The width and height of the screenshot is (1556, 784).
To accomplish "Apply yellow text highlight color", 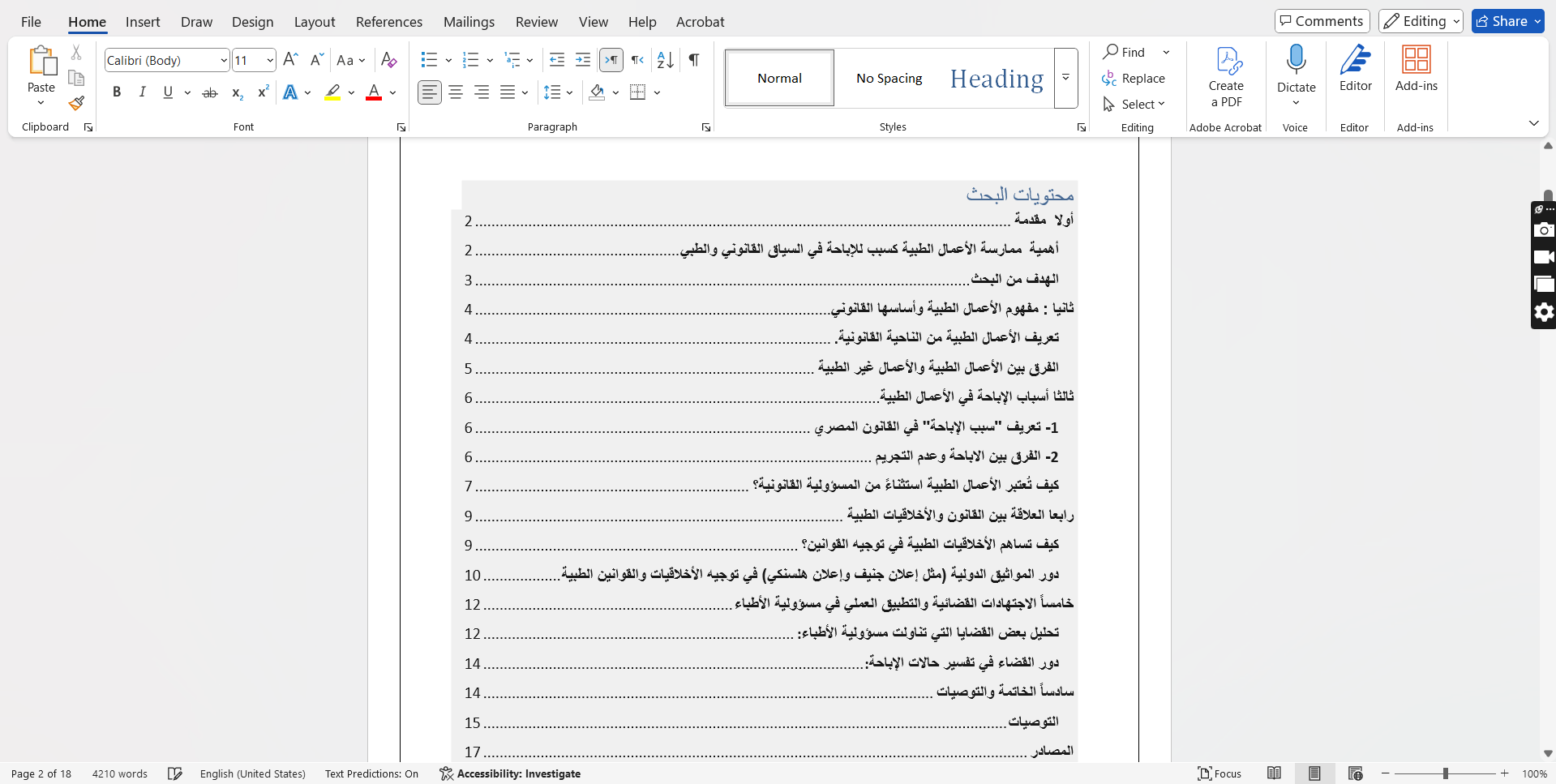I will tap(332, 92).
